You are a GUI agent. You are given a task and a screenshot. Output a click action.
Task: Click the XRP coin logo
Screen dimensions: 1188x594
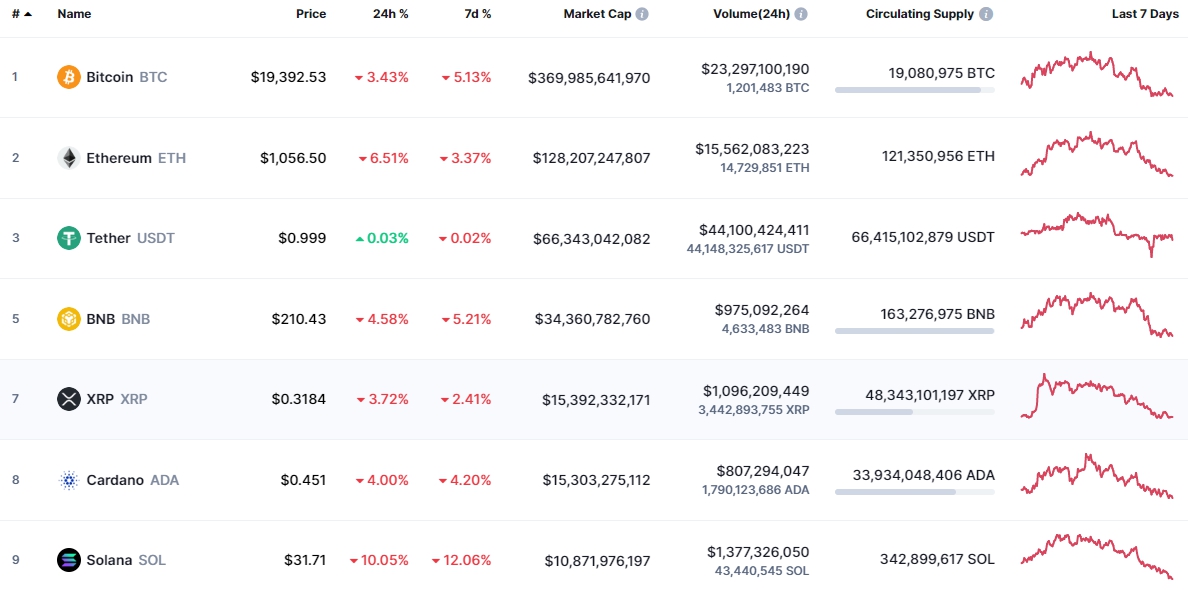69,399
